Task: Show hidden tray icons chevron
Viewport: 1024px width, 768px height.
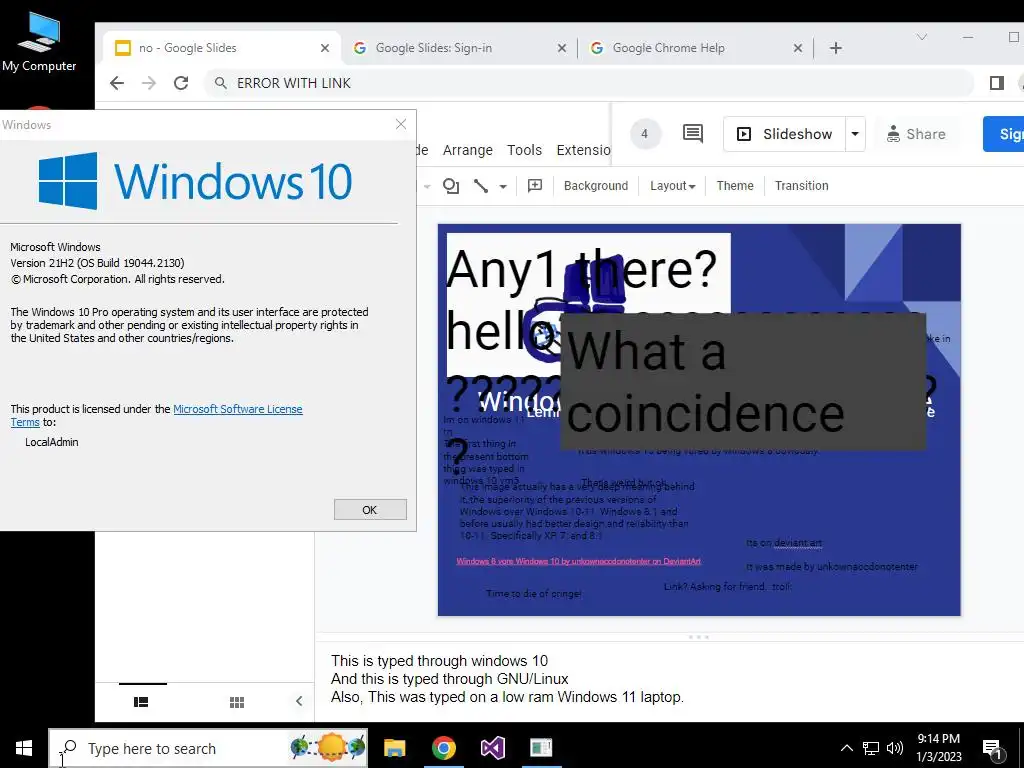Action: 846,748
